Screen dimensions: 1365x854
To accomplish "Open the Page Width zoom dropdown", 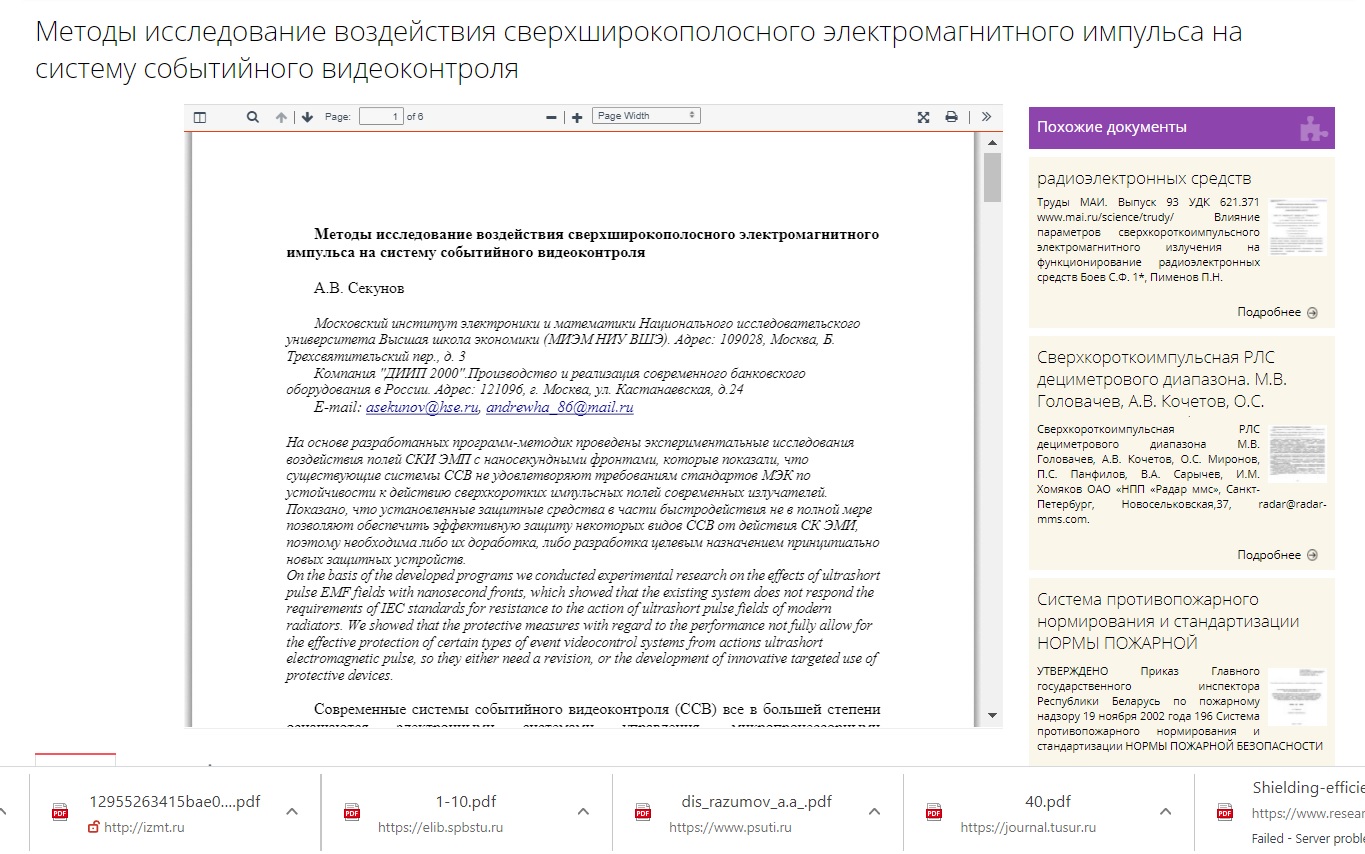I will (x=646, y=116).
